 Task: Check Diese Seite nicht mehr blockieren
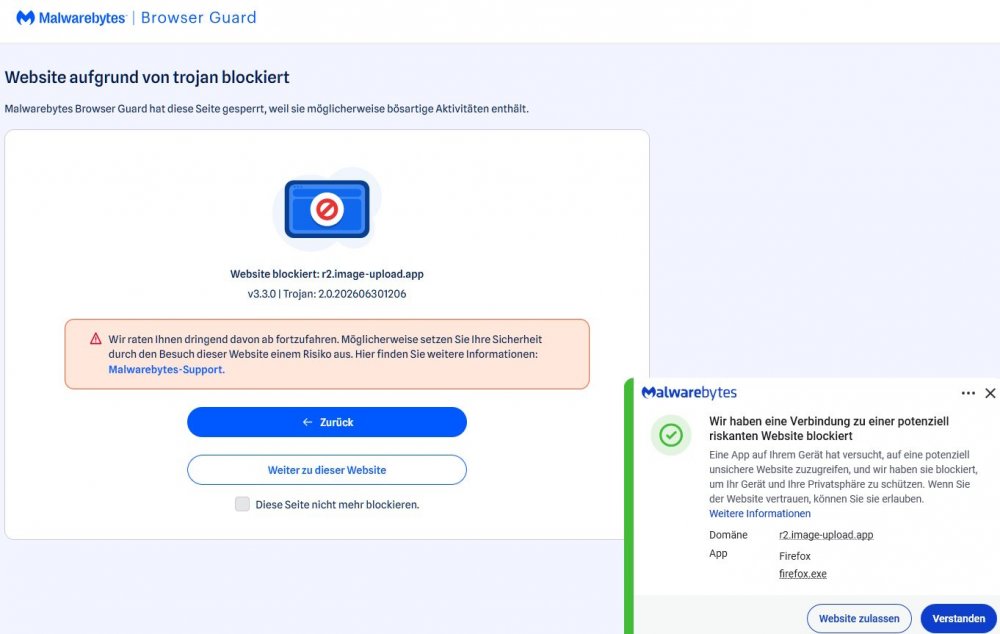point(242,505)
